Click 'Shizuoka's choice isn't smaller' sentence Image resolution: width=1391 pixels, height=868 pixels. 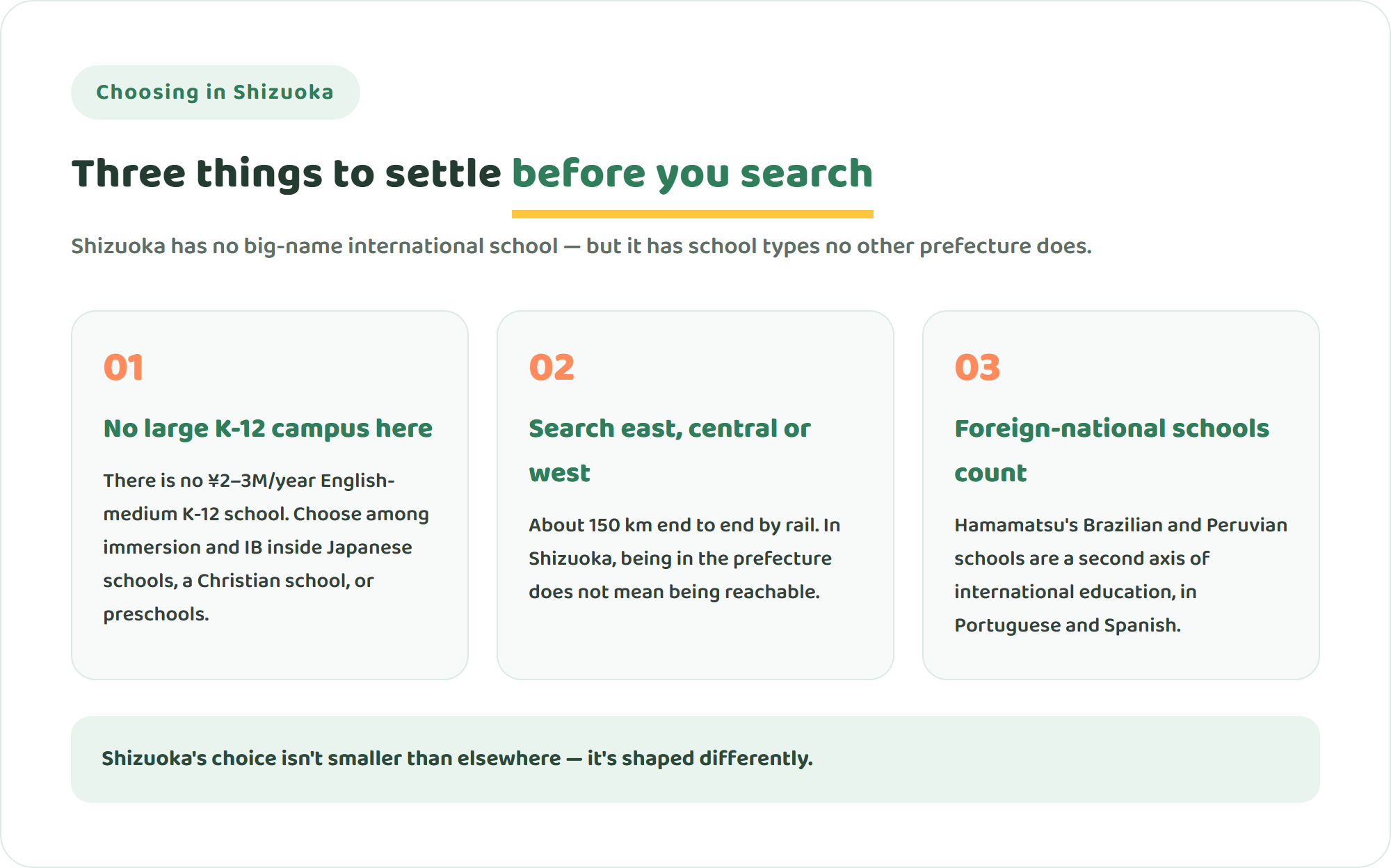point(457,759)
